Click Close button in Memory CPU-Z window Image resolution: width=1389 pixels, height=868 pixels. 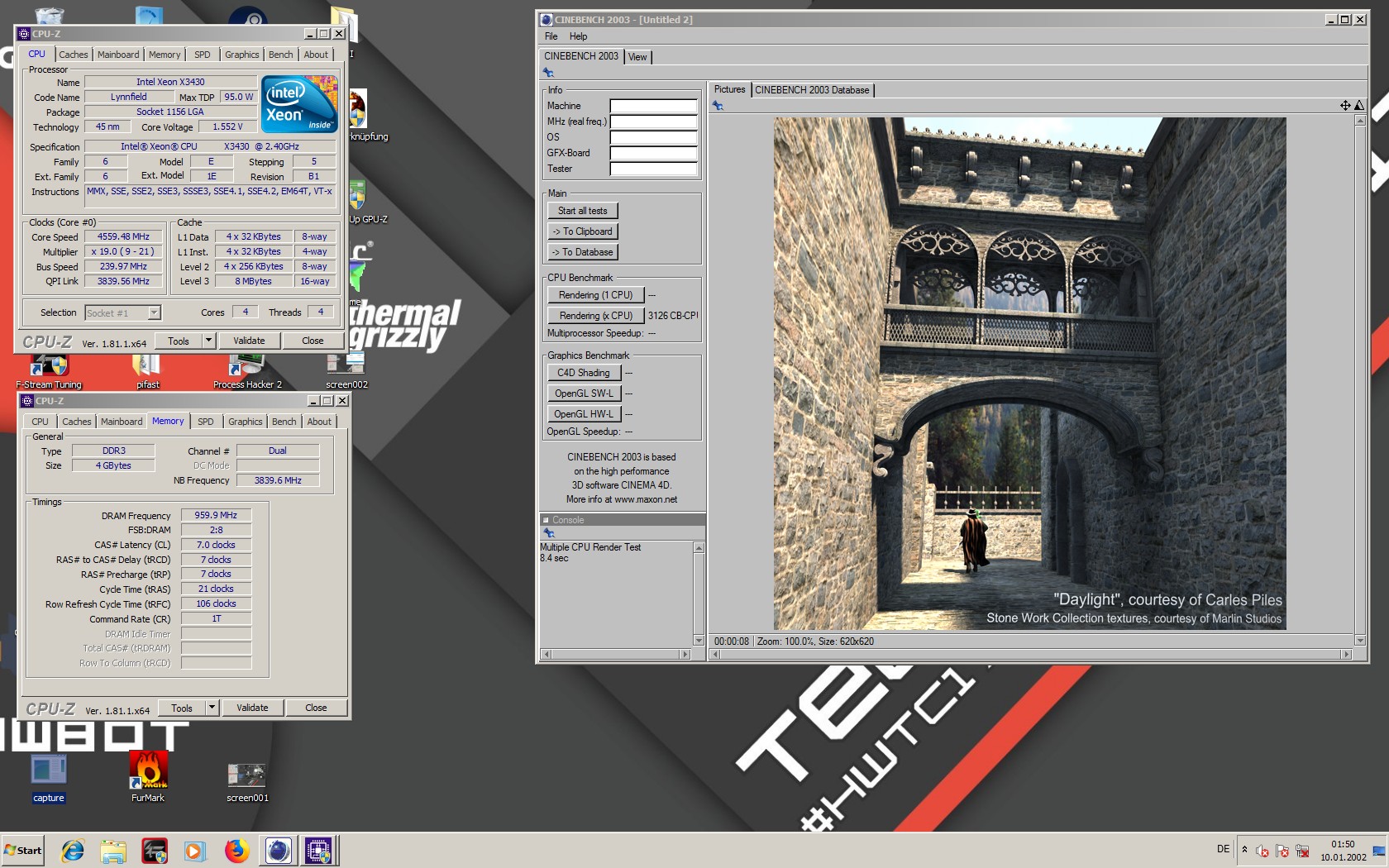[316, 708]
